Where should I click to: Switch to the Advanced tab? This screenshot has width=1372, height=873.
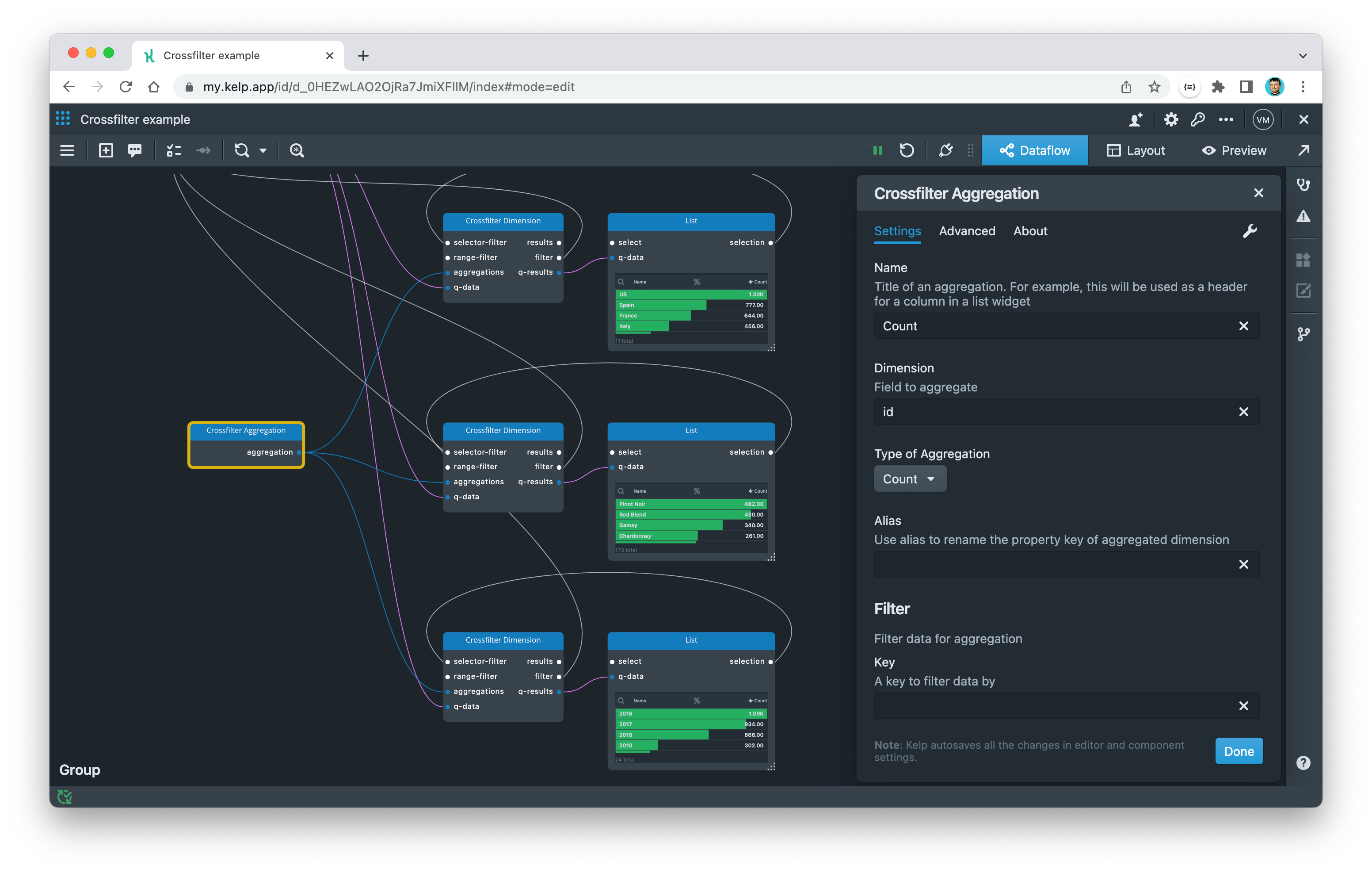(x=967, y=231)
